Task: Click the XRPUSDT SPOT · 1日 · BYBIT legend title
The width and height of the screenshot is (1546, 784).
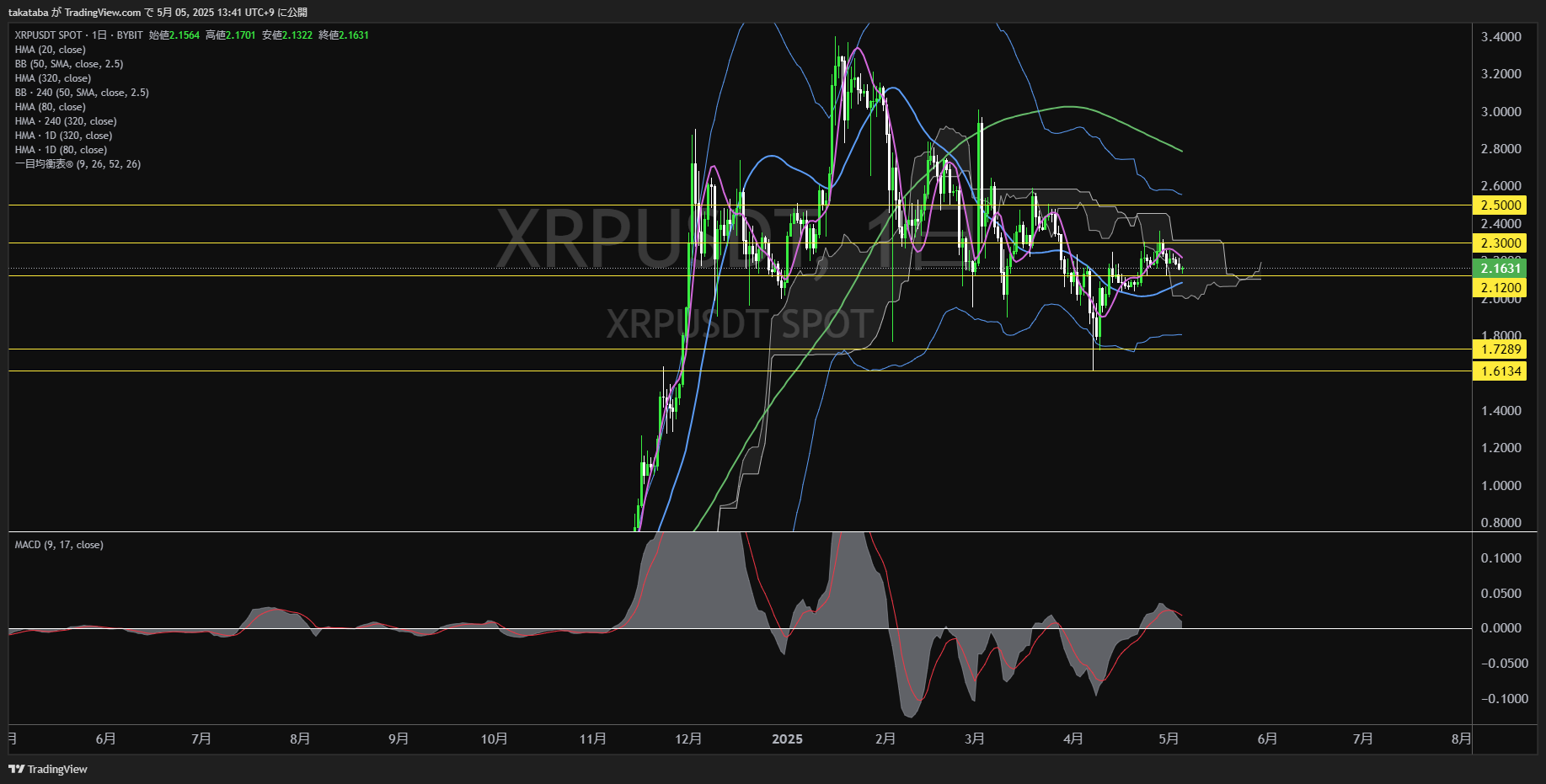Action: tap(78, 35)
